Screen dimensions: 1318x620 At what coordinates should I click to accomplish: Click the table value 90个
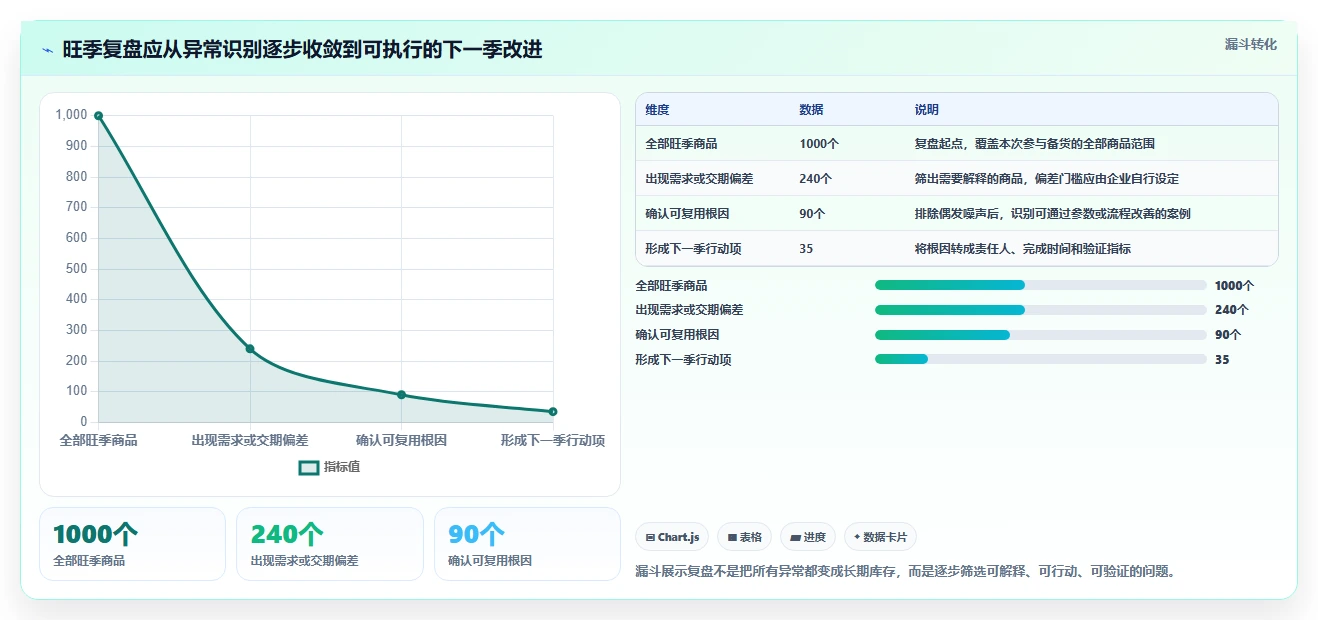813,214
